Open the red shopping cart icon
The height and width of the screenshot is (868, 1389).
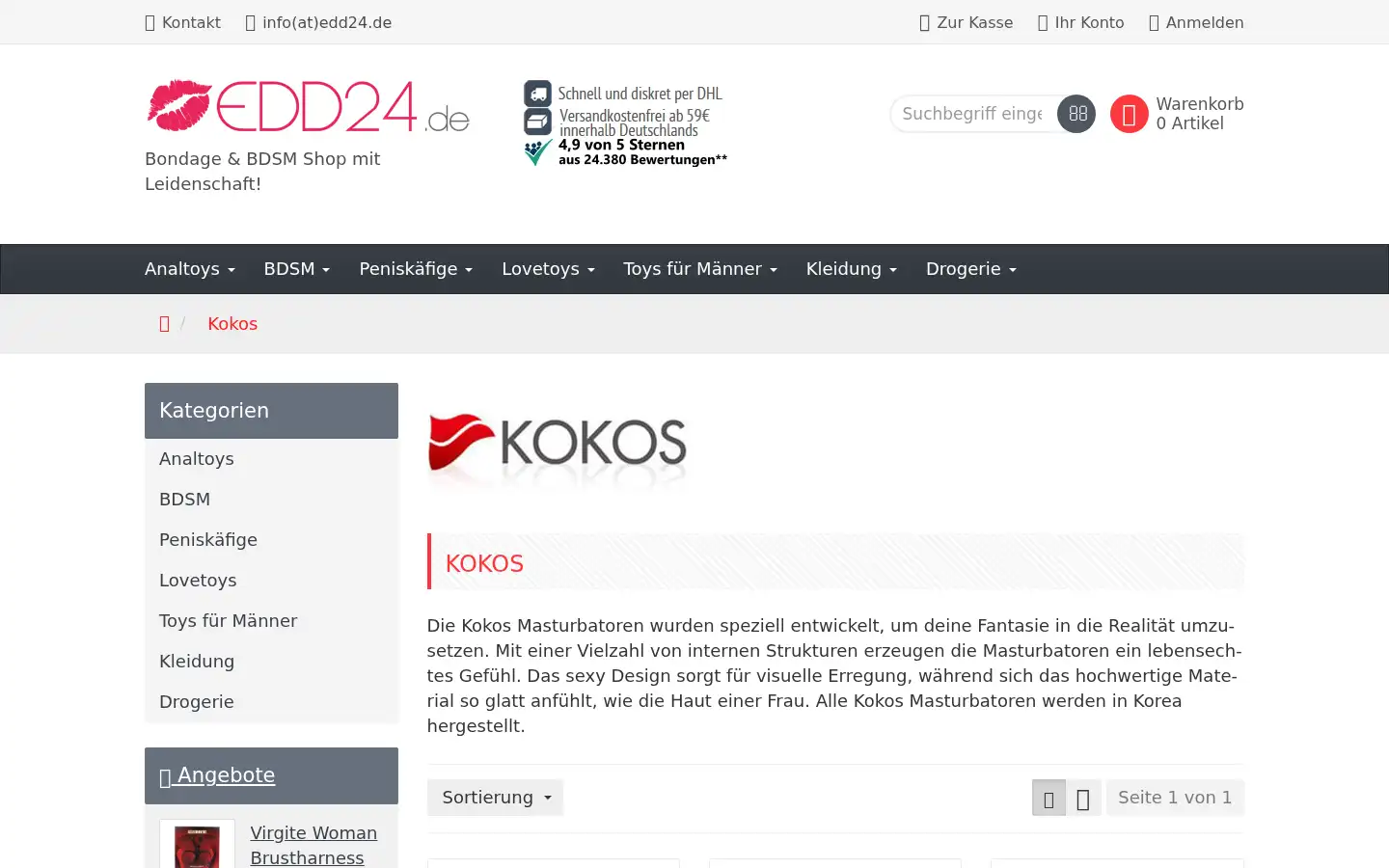tap(1129, 114)
